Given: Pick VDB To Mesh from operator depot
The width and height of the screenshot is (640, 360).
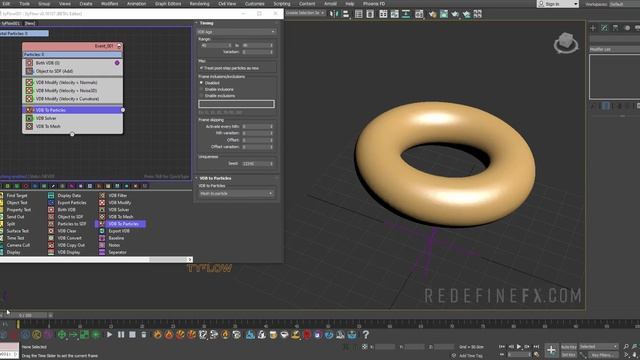Looking at the screenshot, I should (116, 217).
